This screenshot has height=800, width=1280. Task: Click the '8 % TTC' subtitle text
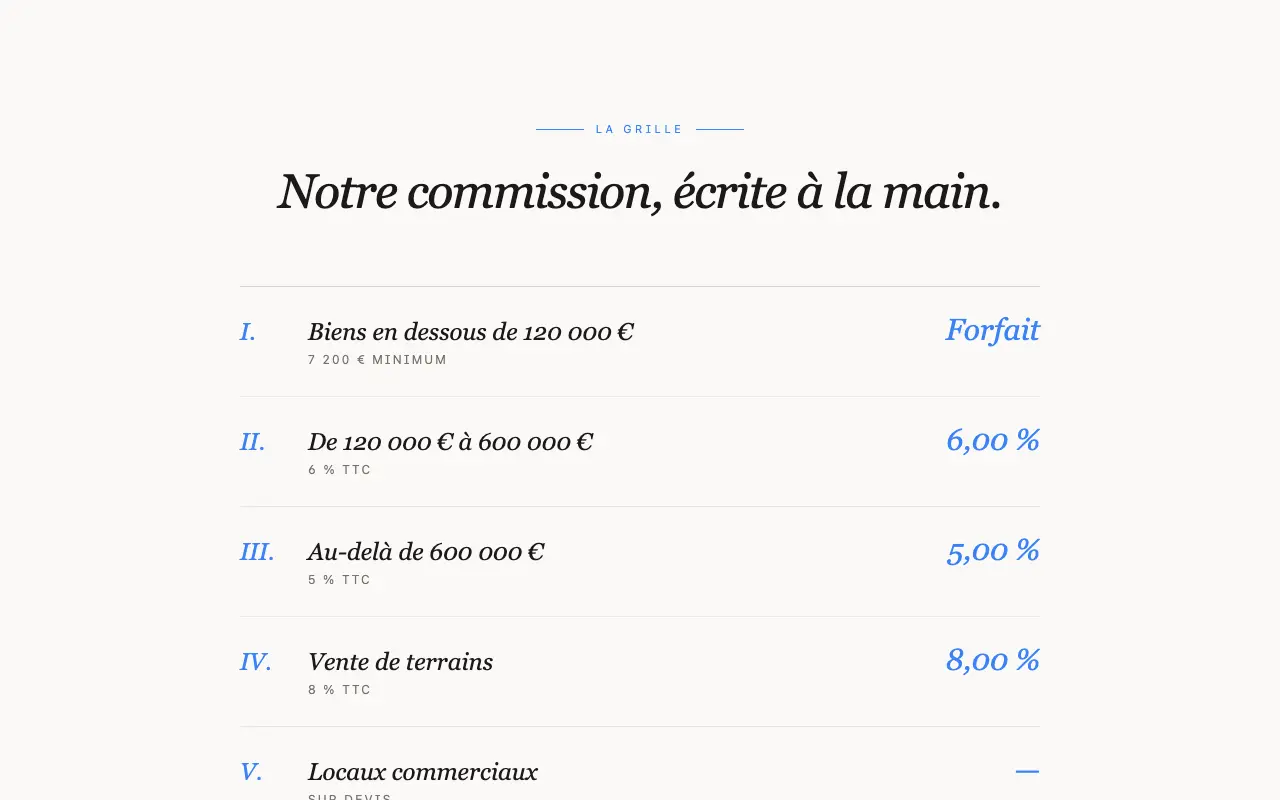click(x=339, y=690)
